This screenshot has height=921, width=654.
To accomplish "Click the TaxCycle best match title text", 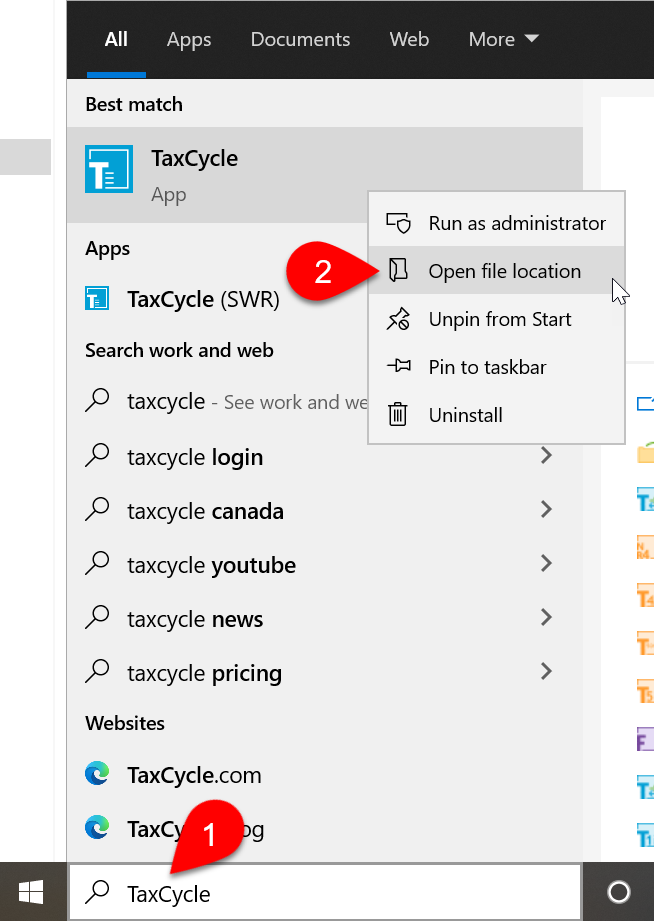I will (194, 159).
